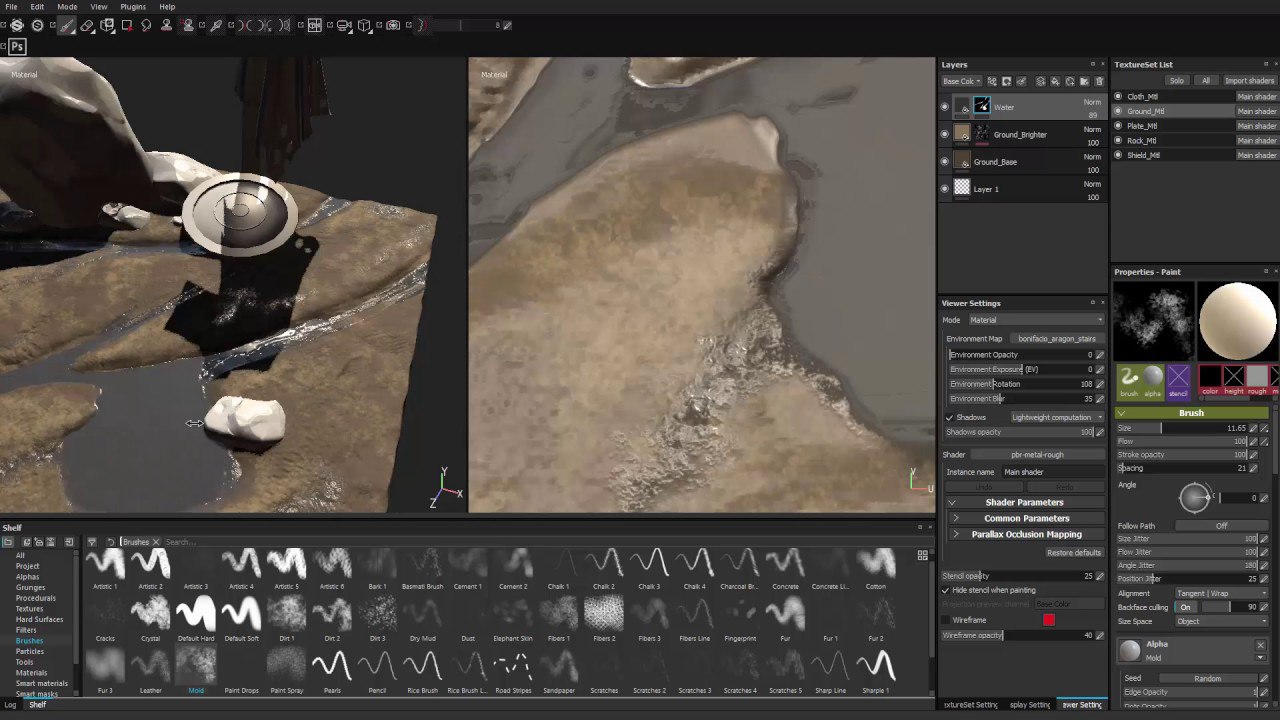Hide the Ground_Base layer

(944, 161)
